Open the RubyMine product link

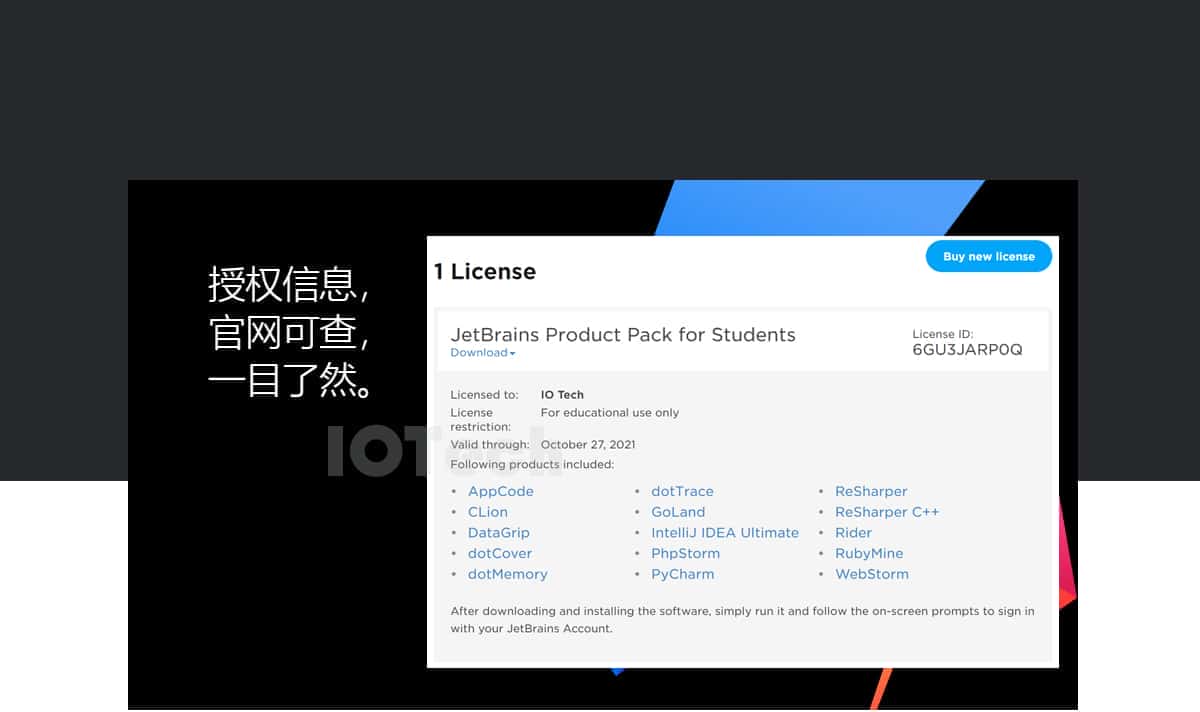point(869,553)
